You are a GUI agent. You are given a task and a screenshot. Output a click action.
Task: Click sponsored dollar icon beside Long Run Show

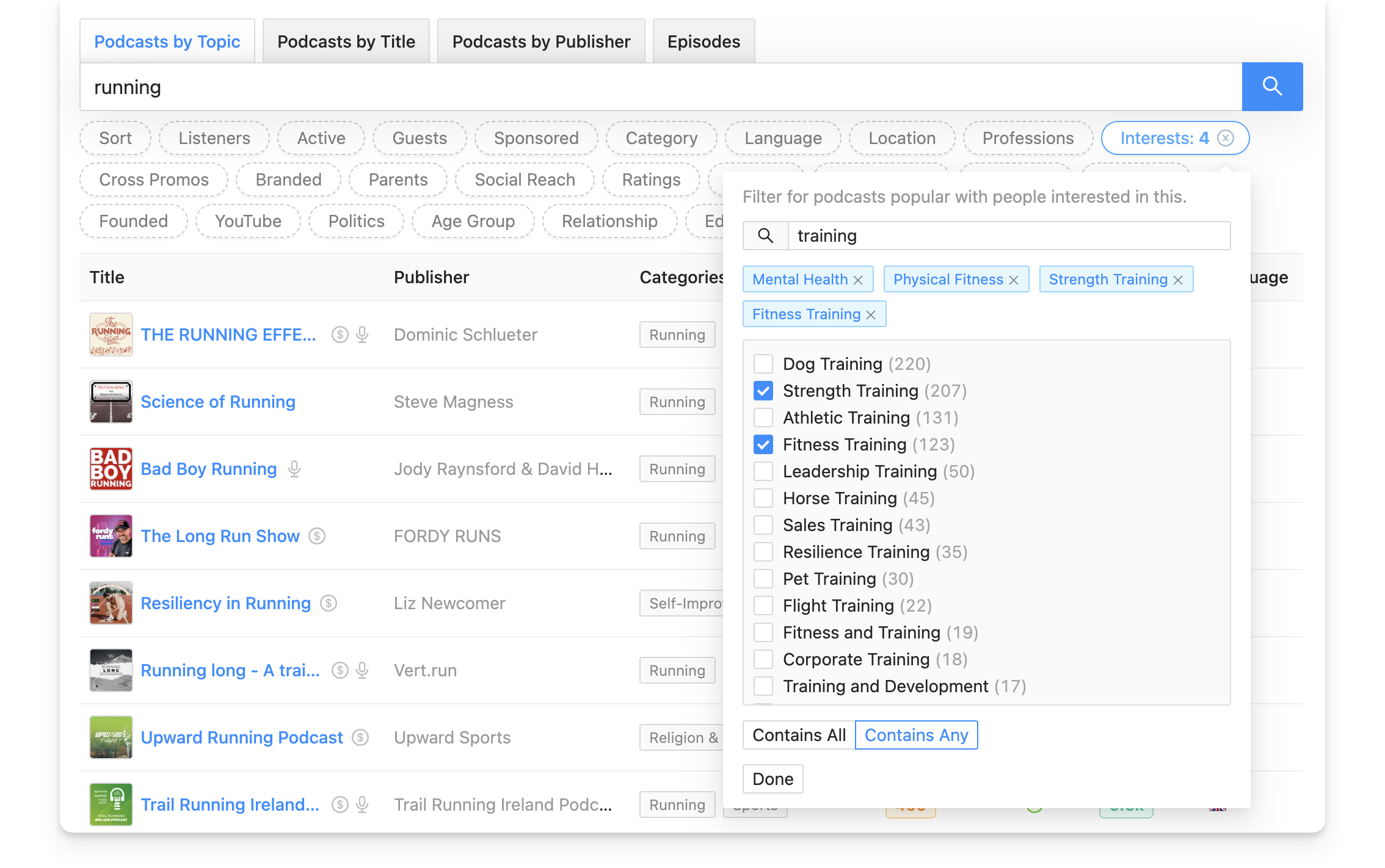point(317,536)
